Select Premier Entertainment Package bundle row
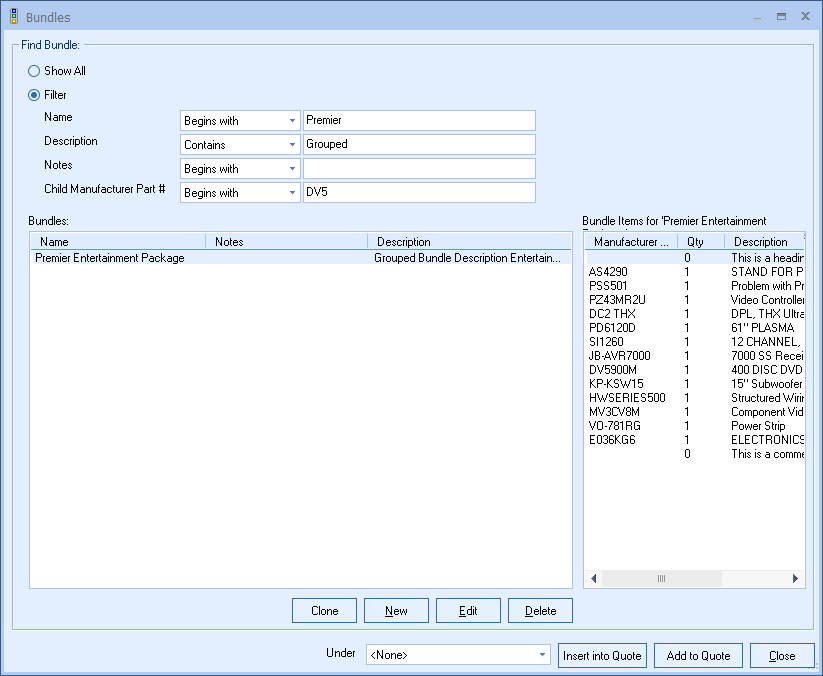The image size is (823, 676). [x=110, y=258]
